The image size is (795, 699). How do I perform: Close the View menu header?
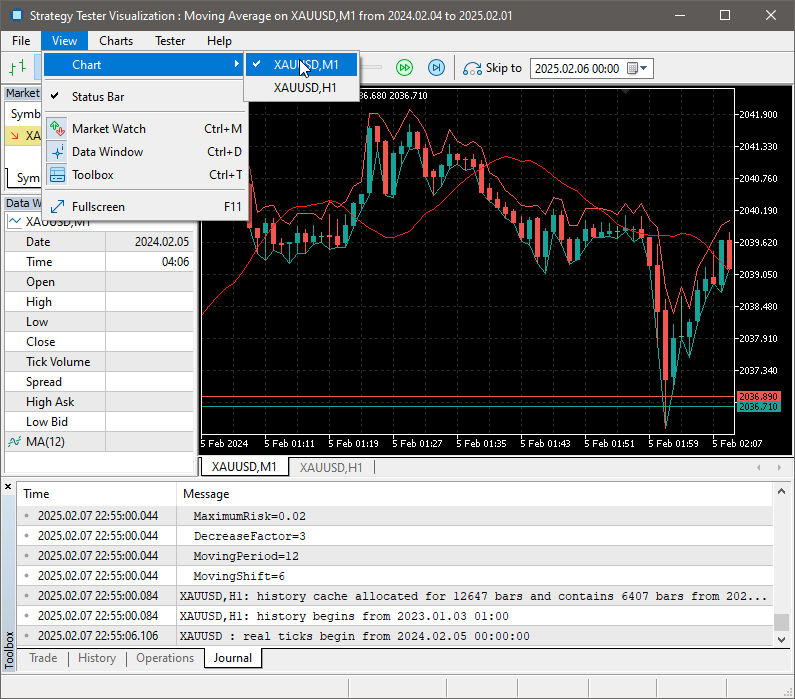[64, 41]
